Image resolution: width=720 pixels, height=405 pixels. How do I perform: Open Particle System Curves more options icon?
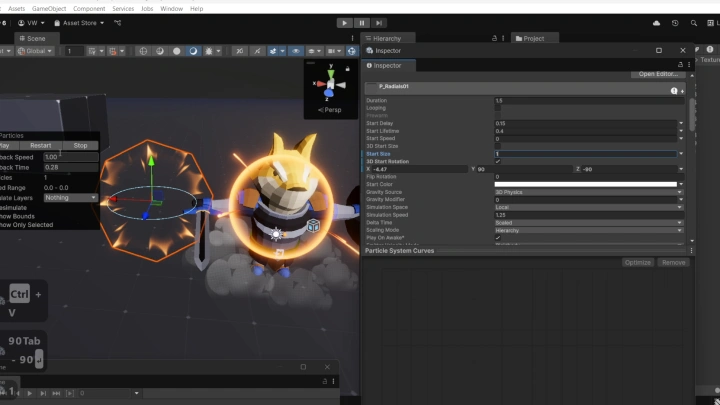[691, 251]
